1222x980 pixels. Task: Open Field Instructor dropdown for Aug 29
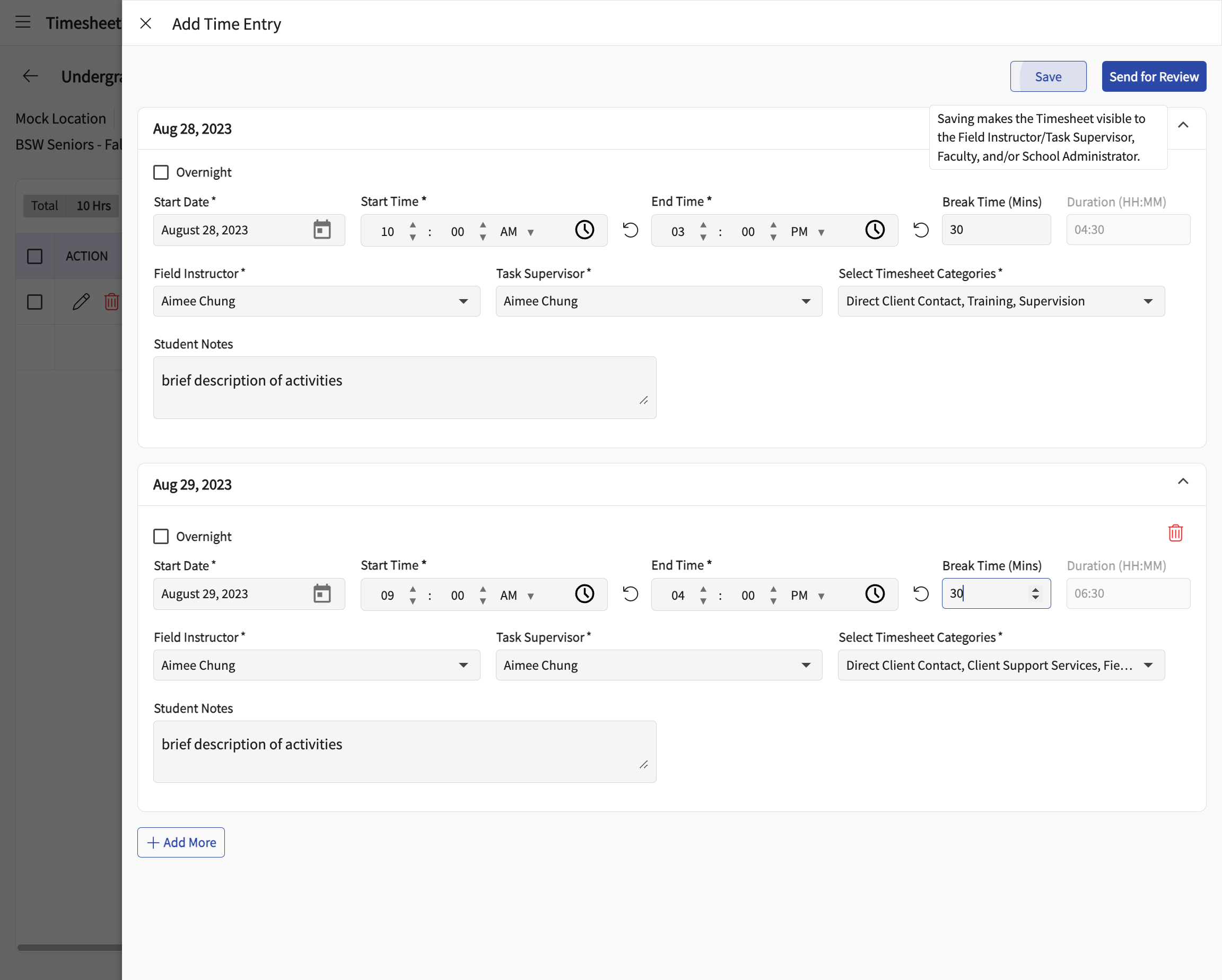316,665
